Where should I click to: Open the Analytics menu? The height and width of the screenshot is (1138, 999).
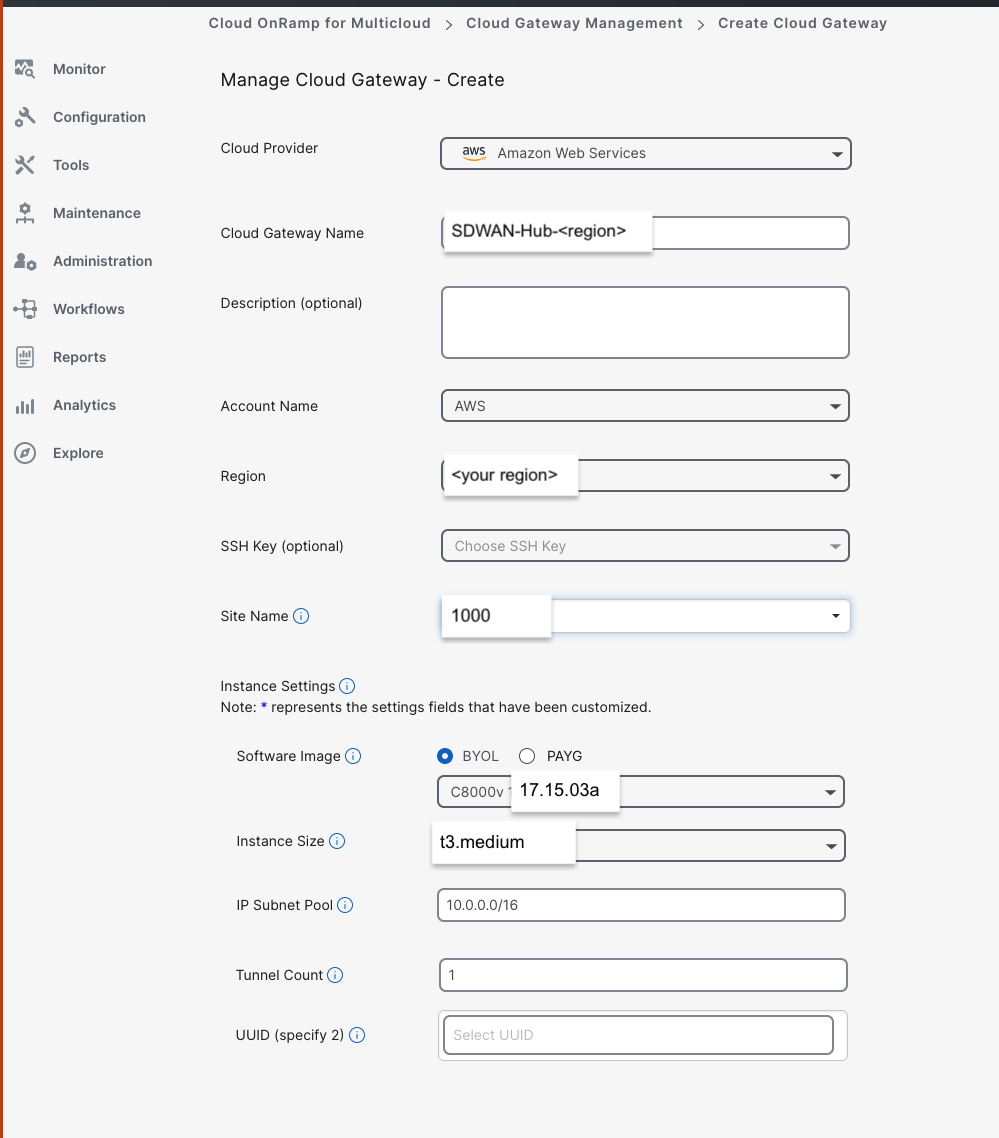point(84,405)
